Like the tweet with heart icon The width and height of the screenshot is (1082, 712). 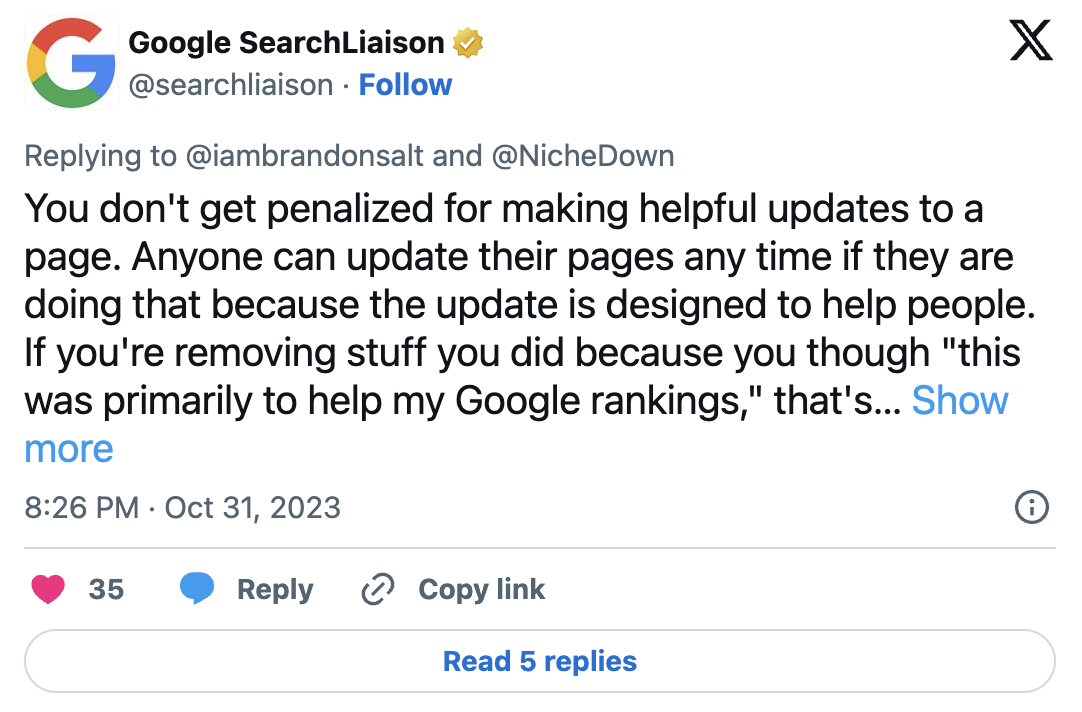coord(48,589)
